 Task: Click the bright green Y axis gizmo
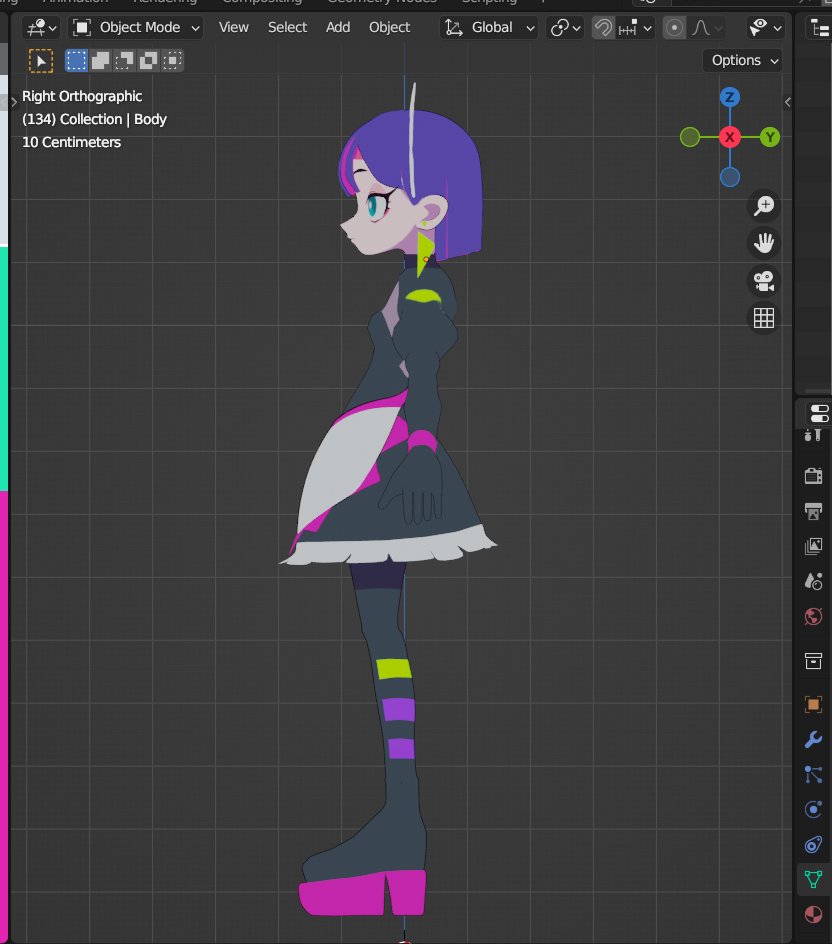(769, 137)
